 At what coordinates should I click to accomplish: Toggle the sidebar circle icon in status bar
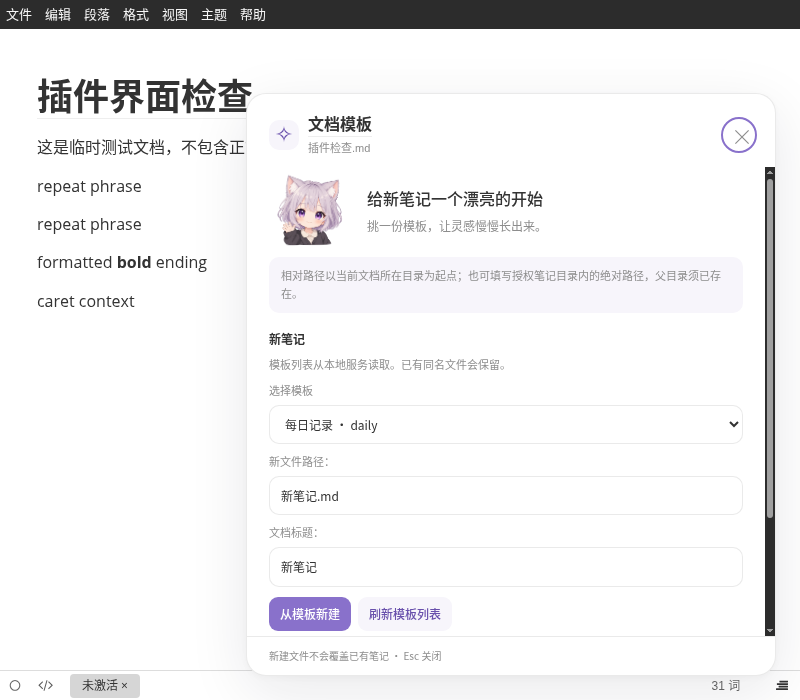coord(15,685)
